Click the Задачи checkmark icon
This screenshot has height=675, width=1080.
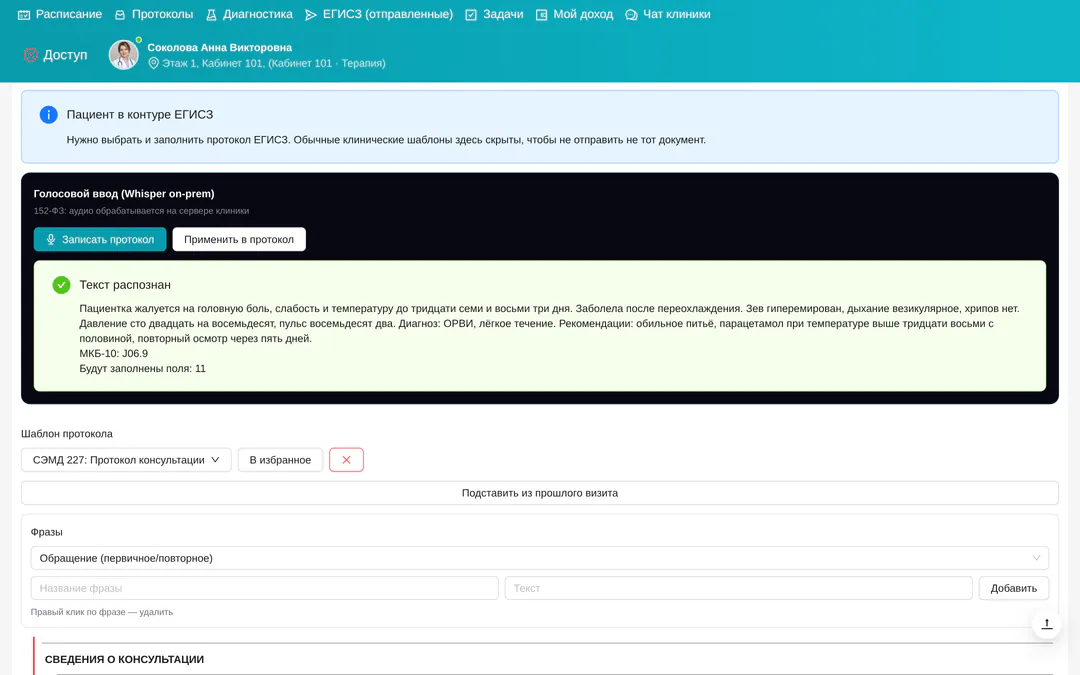point(471,14)
